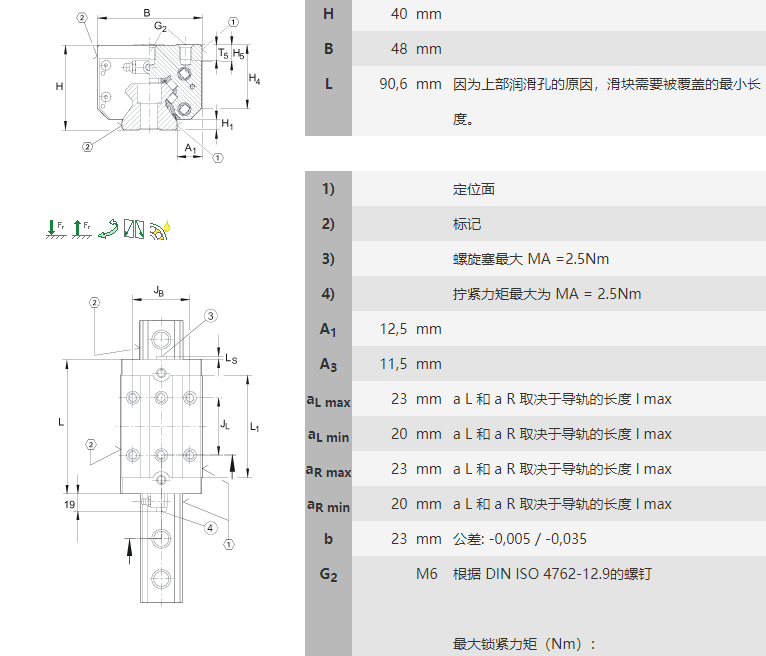Image resolution: width=766 pixels, height=656 pixels.
Task: Select the H parameter row label
Action: coord(328,14)
